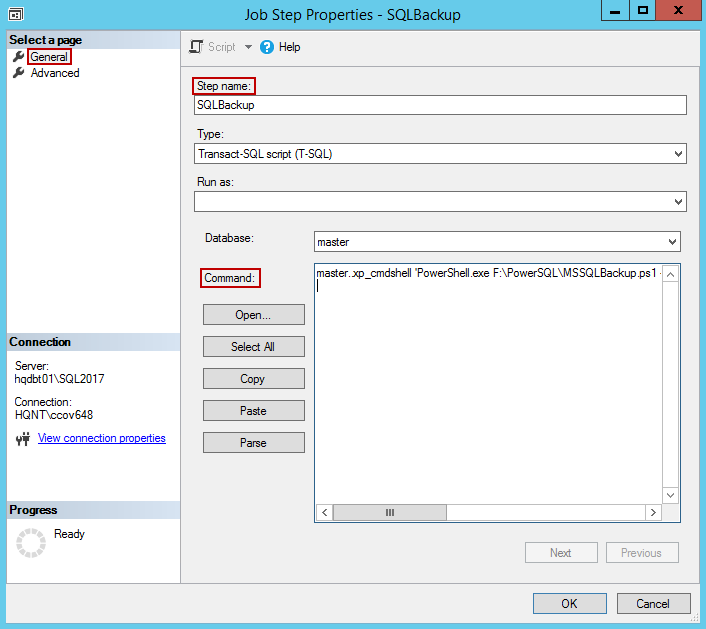Click the Script toolbar icon
This screenshot has height=629, width=706.
tap(196, 47)
